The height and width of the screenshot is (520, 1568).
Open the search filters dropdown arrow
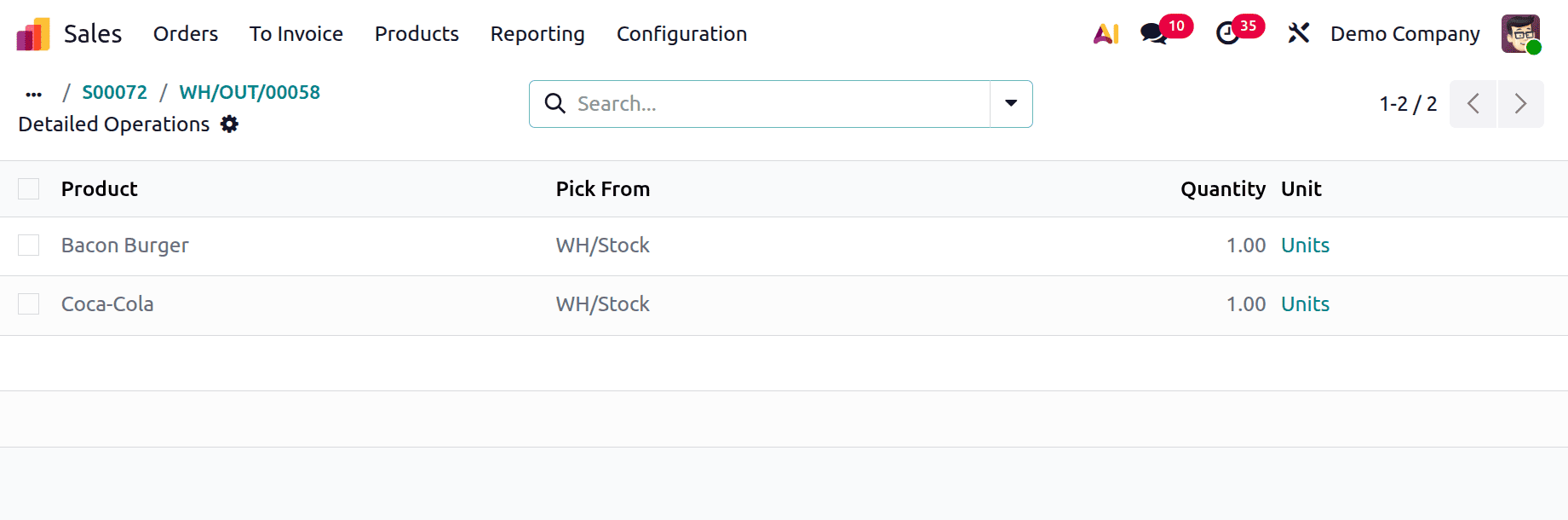1010,103
